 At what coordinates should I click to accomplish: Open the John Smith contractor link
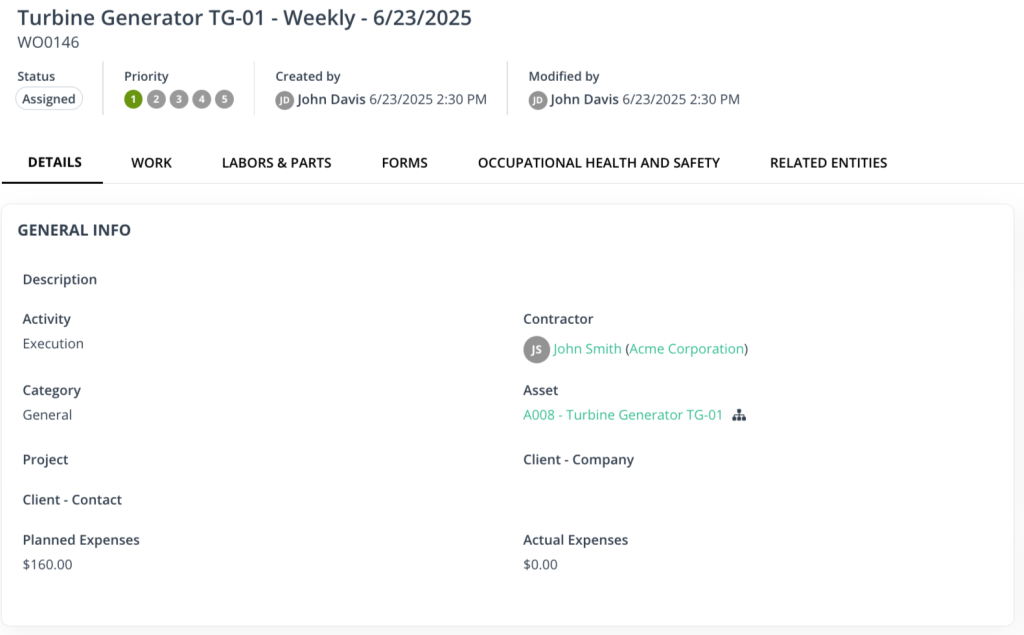(x=585, y=349)
